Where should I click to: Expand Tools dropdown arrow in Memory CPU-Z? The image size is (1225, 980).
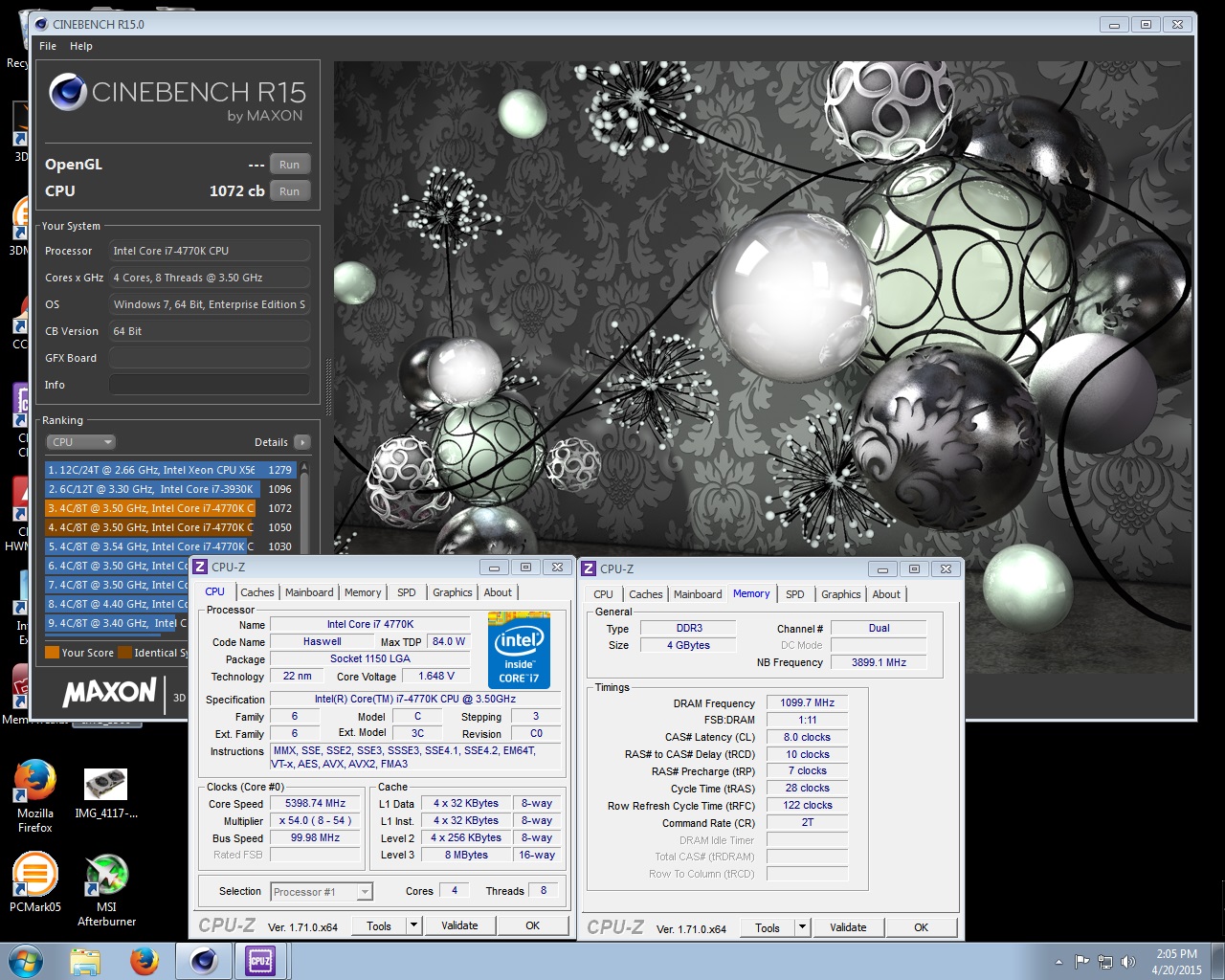(x=803, y=927)
